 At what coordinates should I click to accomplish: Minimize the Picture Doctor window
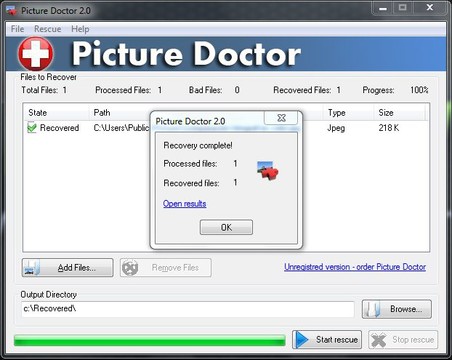click(x=383, y=8)
